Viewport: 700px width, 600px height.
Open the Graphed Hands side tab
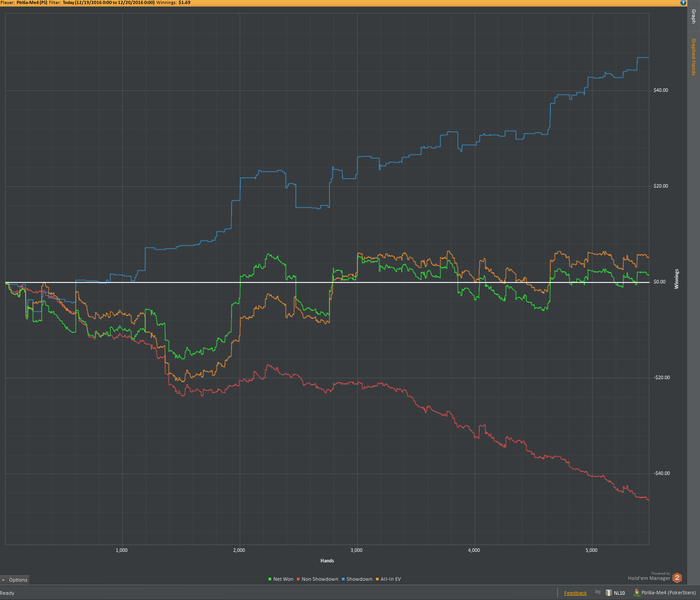coord(694,57)
